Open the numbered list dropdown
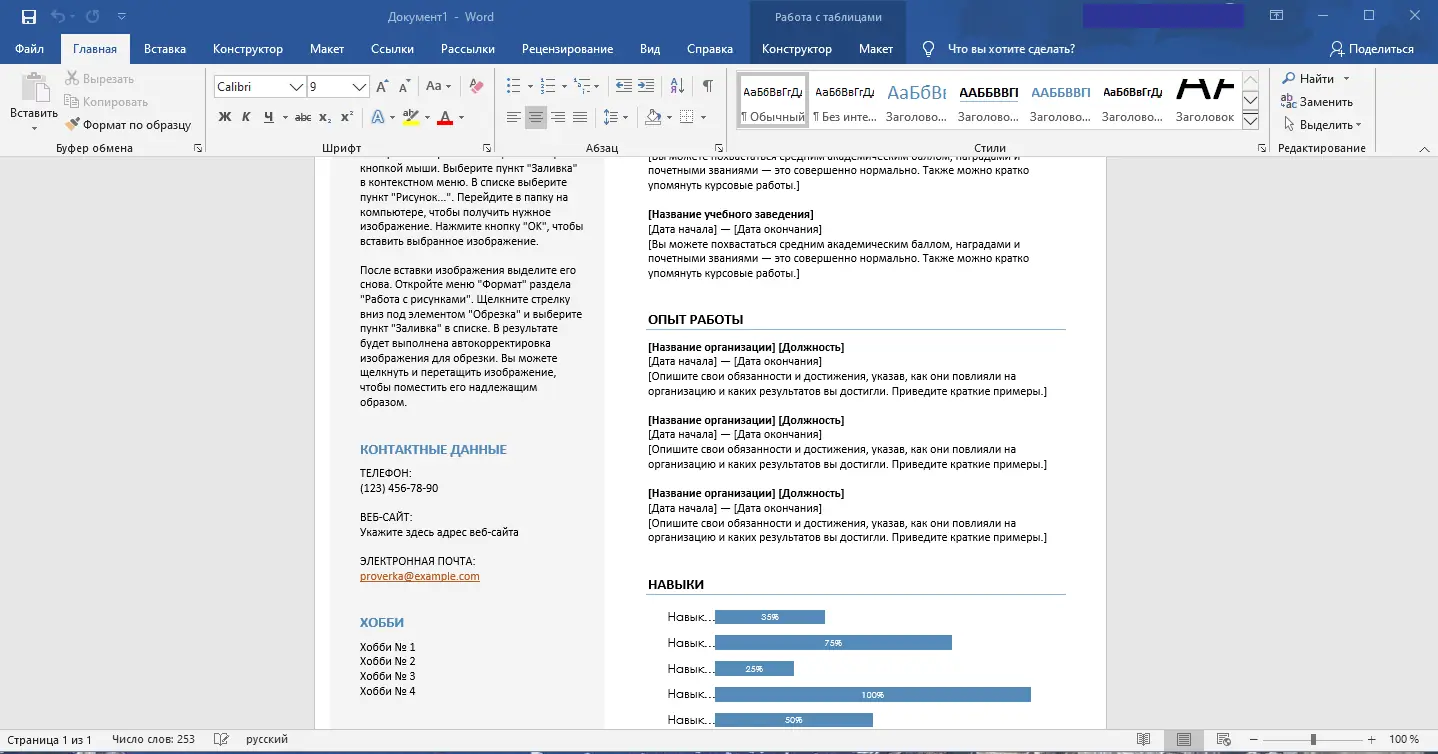The width and height of the screenshot is (1438, 754). click(x=564, y=86)
